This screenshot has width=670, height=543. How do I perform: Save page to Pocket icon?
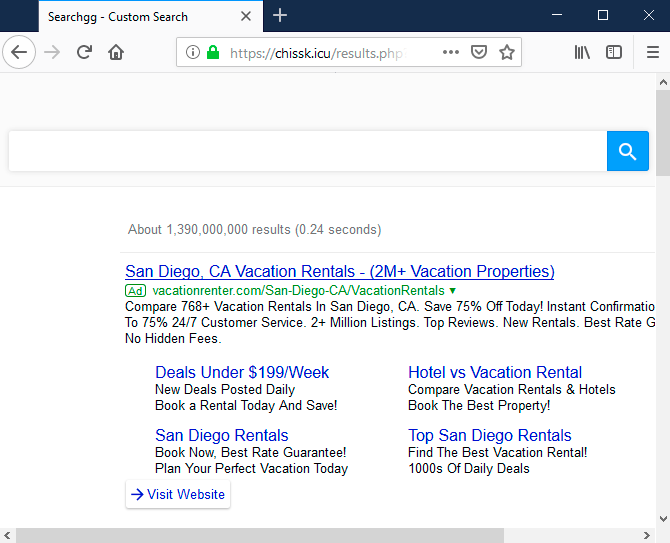point(479,52)
